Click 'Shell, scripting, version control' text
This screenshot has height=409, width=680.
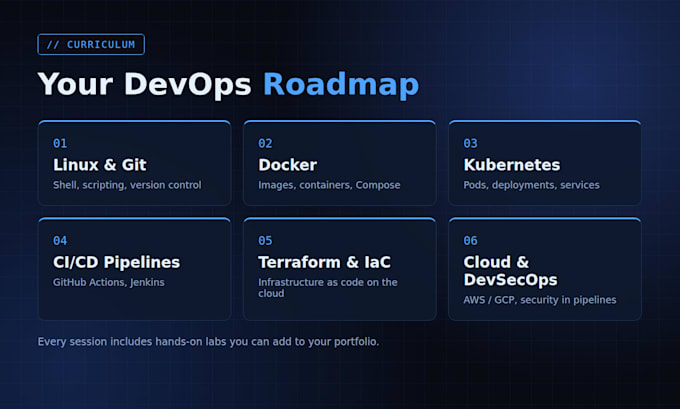[127, 185]
